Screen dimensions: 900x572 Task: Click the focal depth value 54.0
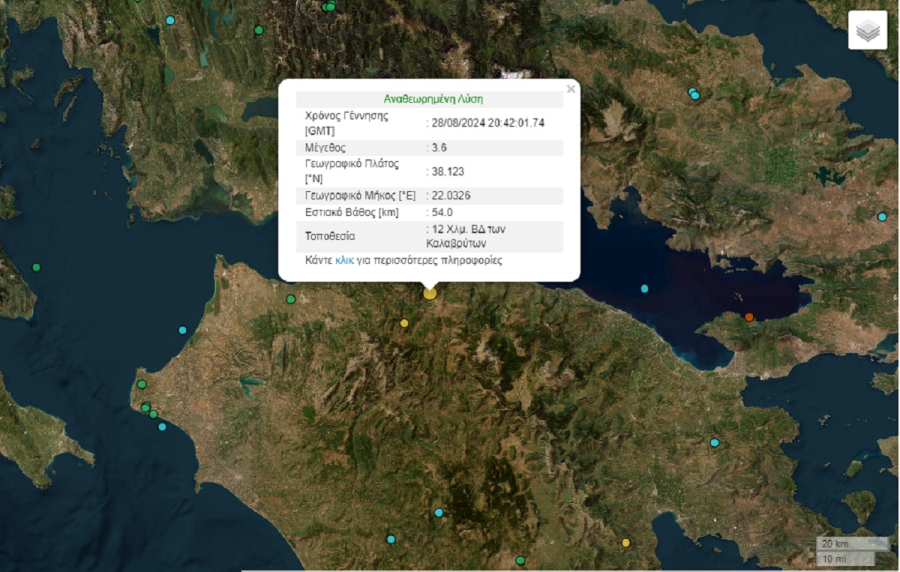click(442, 212)
